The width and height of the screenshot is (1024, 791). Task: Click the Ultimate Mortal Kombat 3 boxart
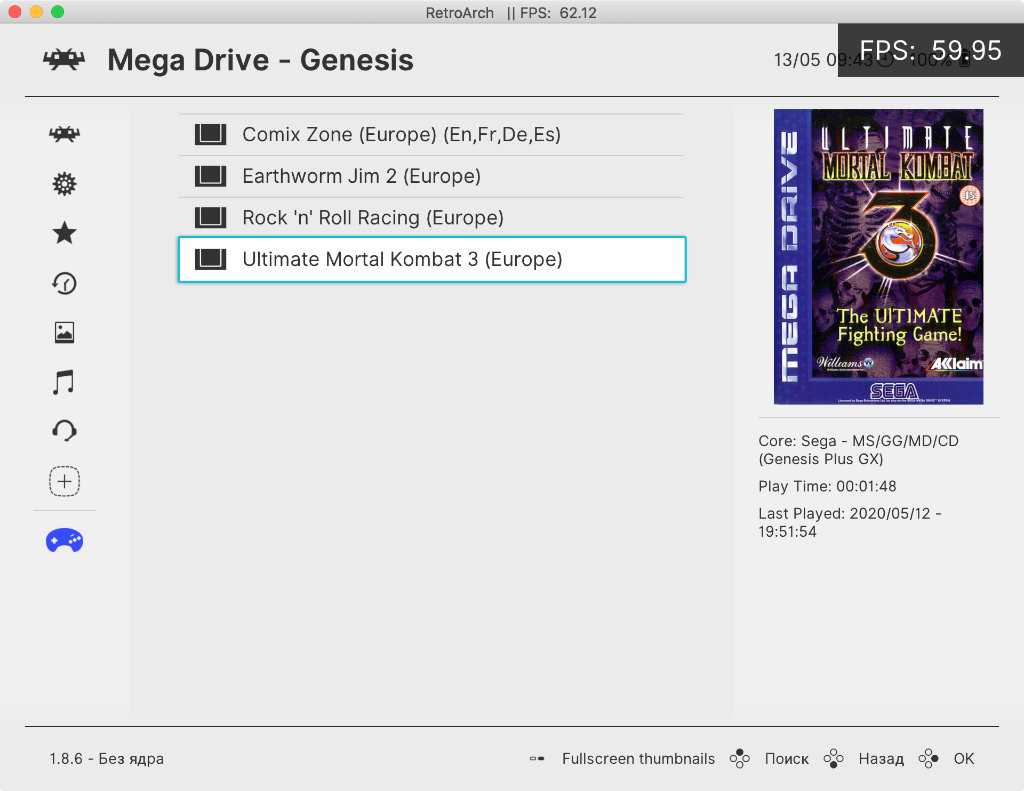click(878, 256)
